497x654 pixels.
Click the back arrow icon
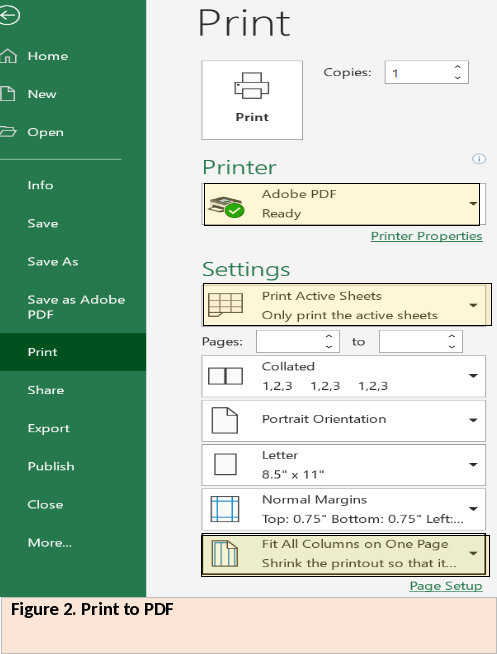pyautogui.click(x=9, y=15)
